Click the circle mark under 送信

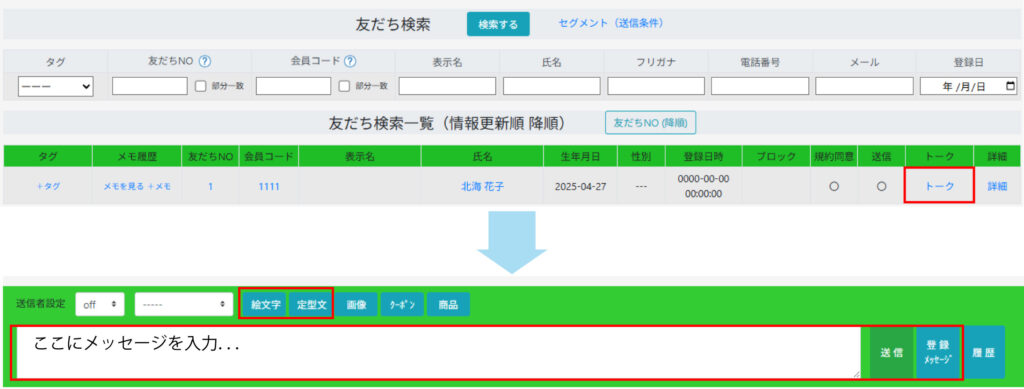[882, 187]
